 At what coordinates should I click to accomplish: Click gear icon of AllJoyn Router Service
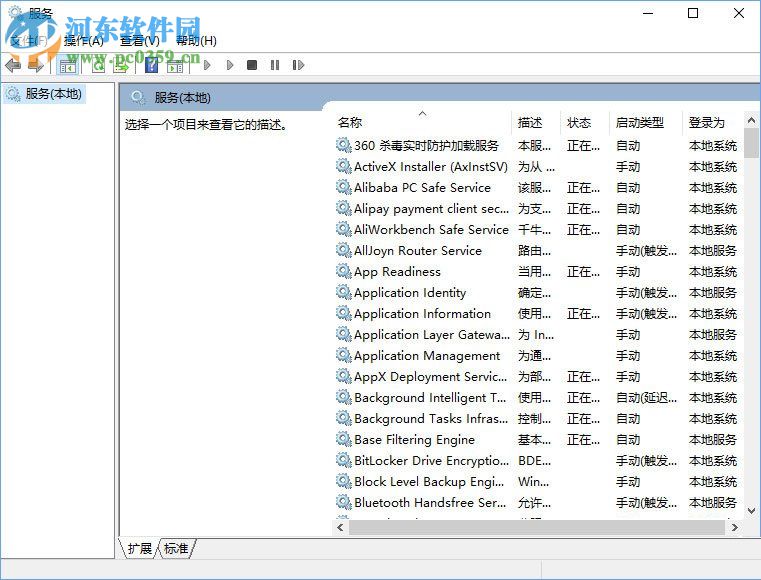pyautogui.click(x=344, y=250)
